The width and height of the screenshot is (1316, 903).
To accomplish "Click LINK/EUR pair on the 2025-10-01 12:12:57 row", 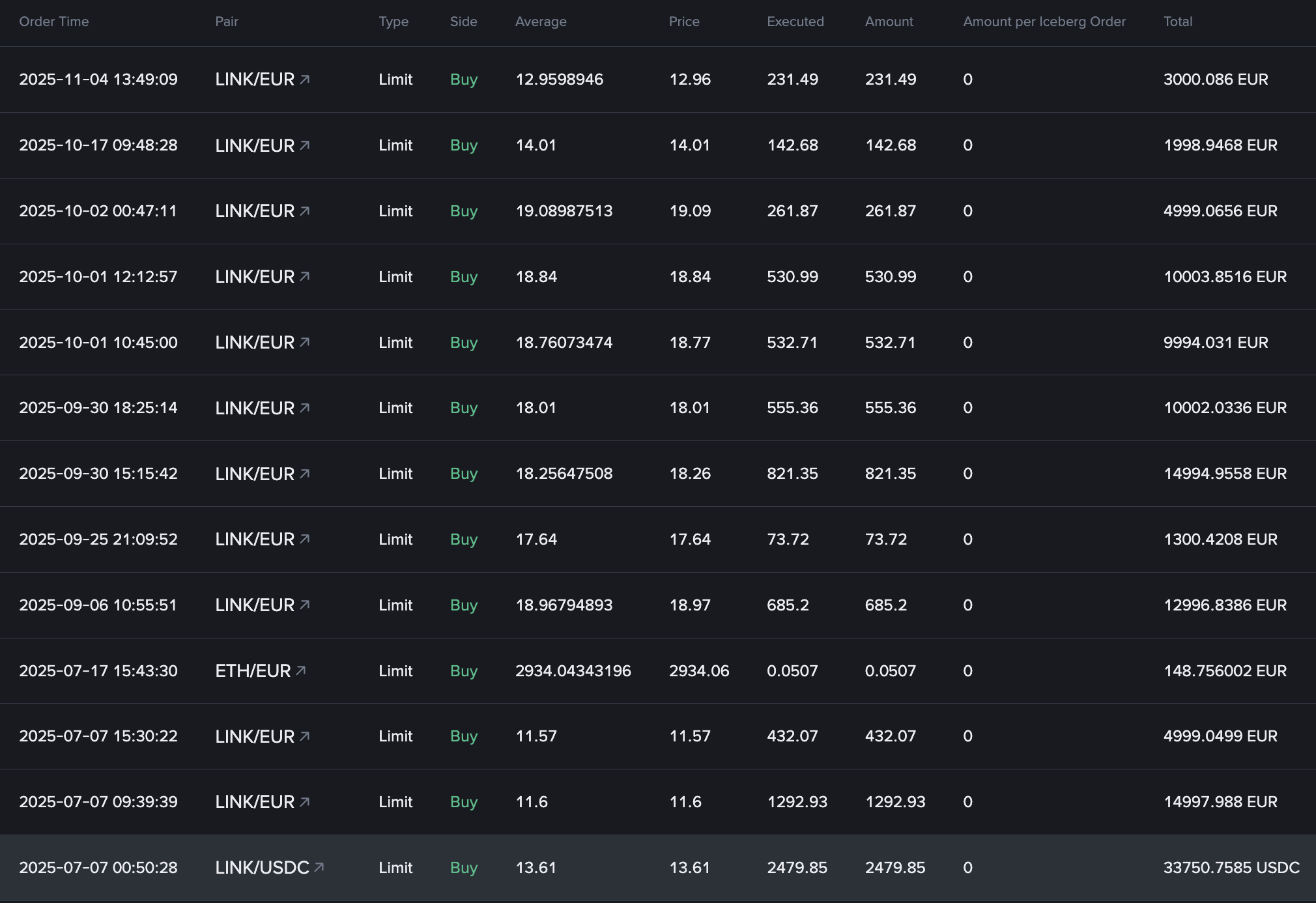I will point(255,277).
